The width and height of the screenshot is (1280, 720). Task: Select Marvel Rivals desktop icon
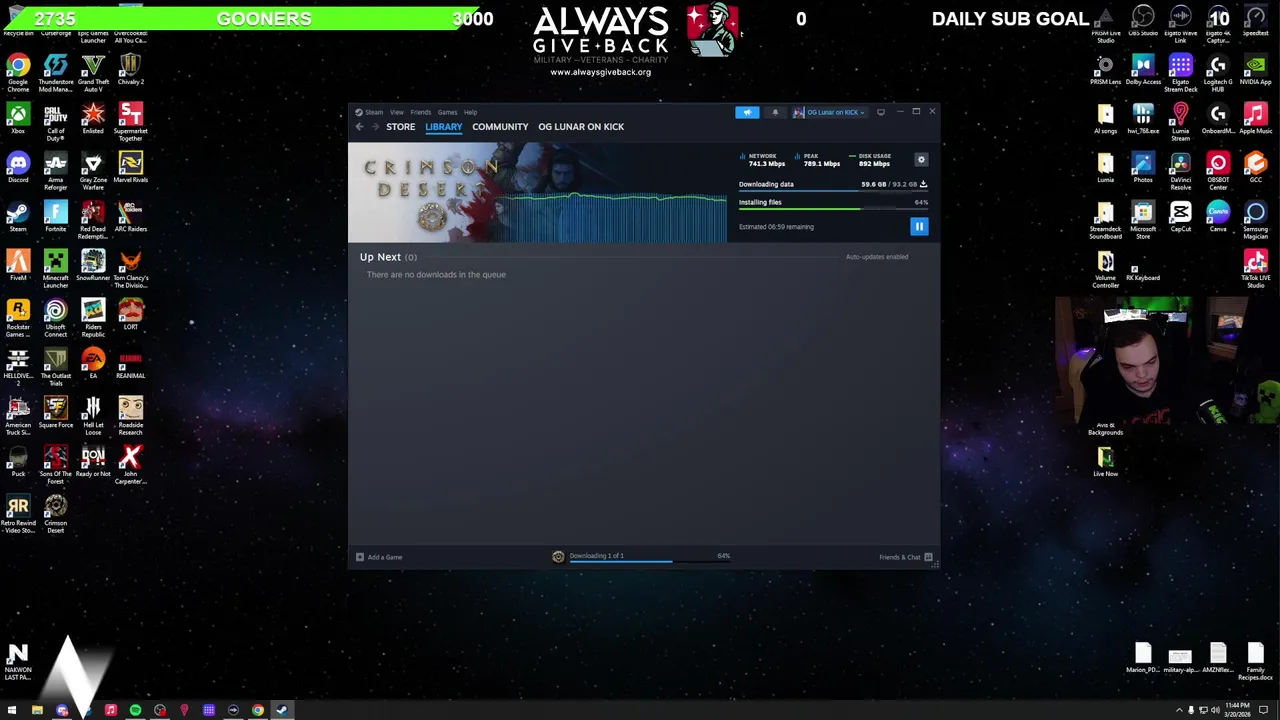tap(130, 167)
